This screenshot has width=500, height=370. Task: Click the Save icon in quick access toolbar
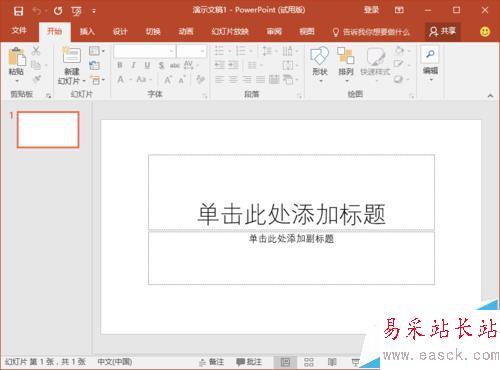(18, 11)
